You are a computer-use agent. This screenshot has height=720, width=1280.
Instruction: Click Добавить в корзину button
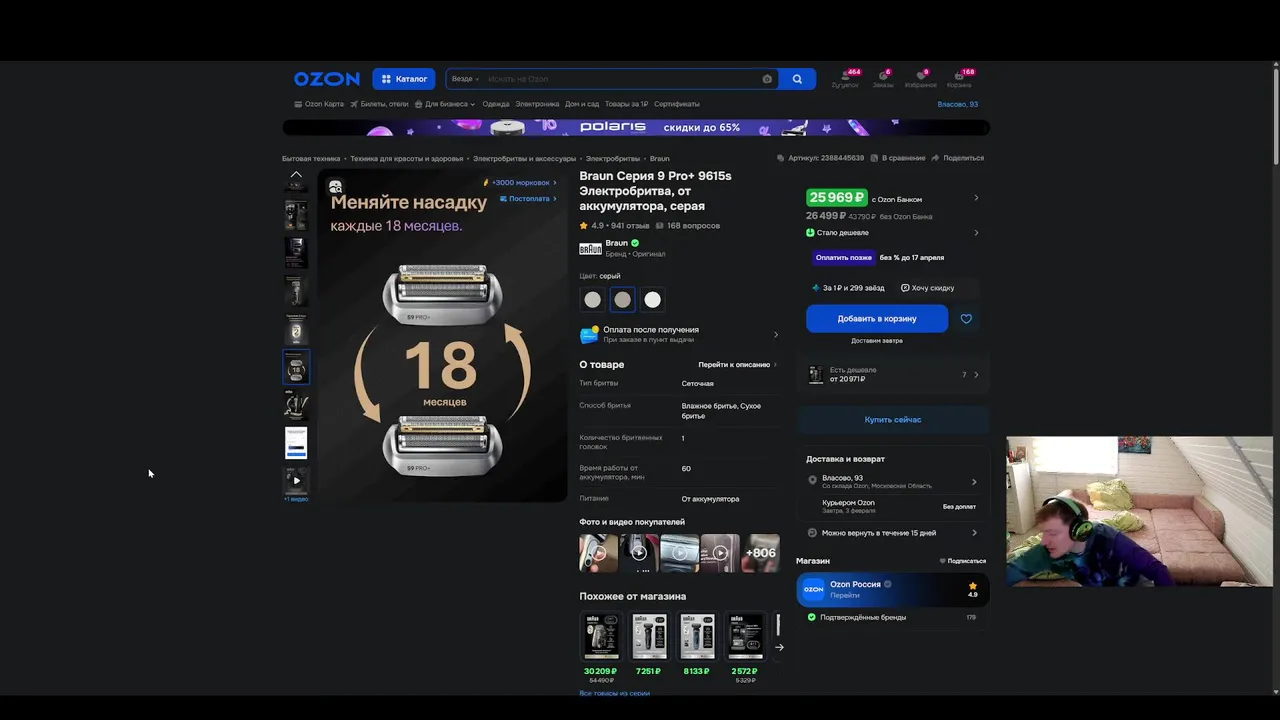click(x=877, y=319)
